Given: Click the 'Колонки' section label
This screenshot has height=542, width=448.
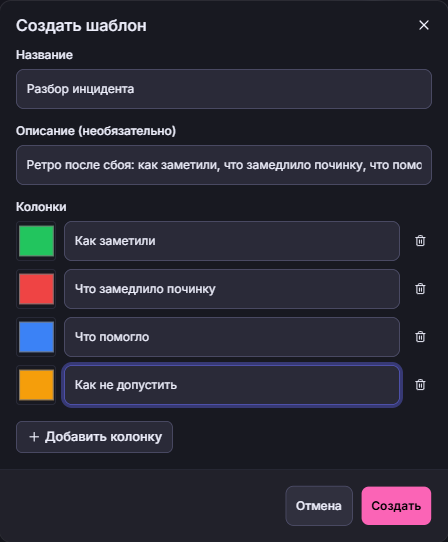Looking at the screenshot, I should (41, 207).
